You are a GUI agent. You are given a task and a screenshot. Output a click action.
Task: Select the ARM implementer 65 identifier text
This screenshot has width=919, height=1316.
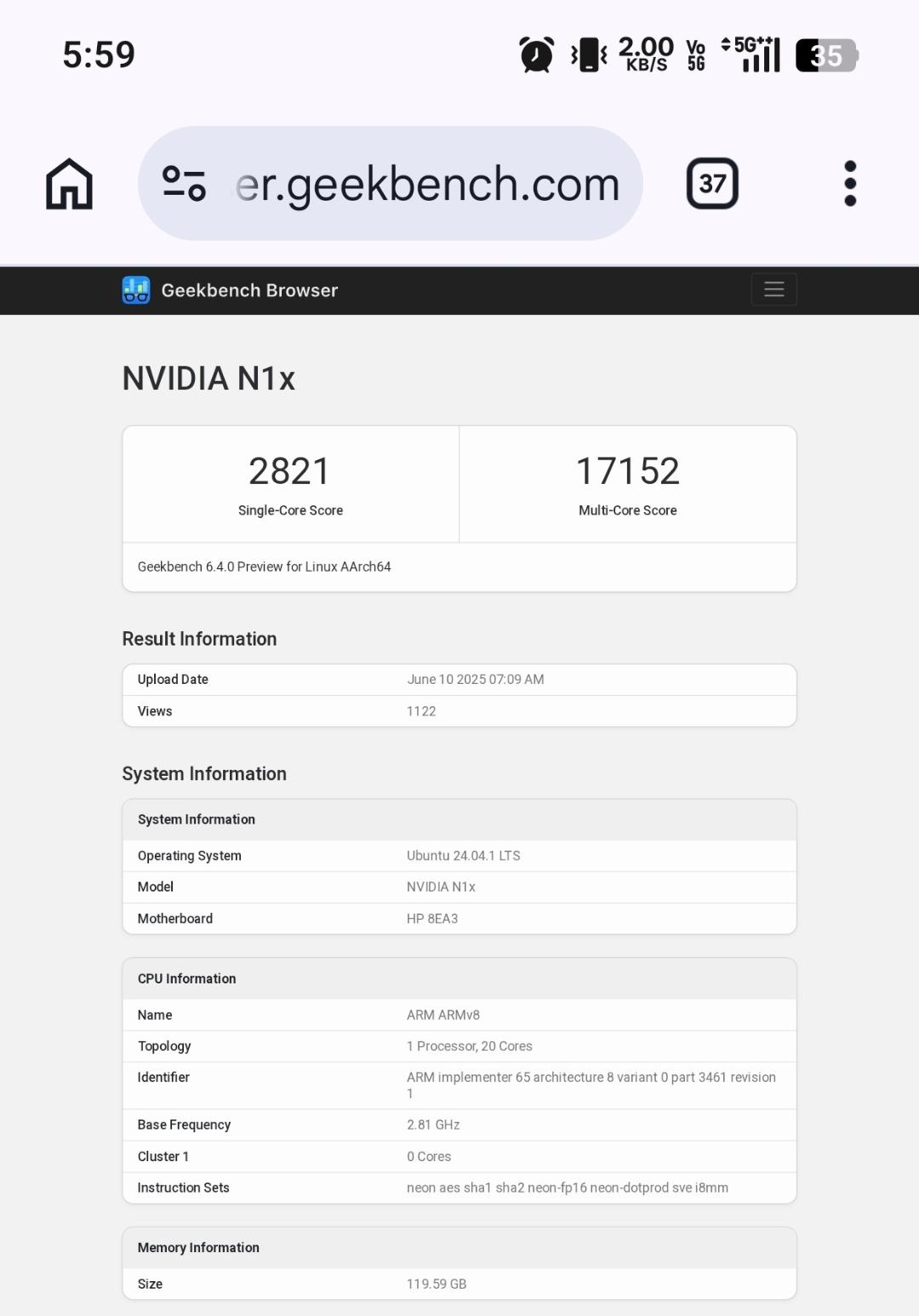[x=591, y=1085]
